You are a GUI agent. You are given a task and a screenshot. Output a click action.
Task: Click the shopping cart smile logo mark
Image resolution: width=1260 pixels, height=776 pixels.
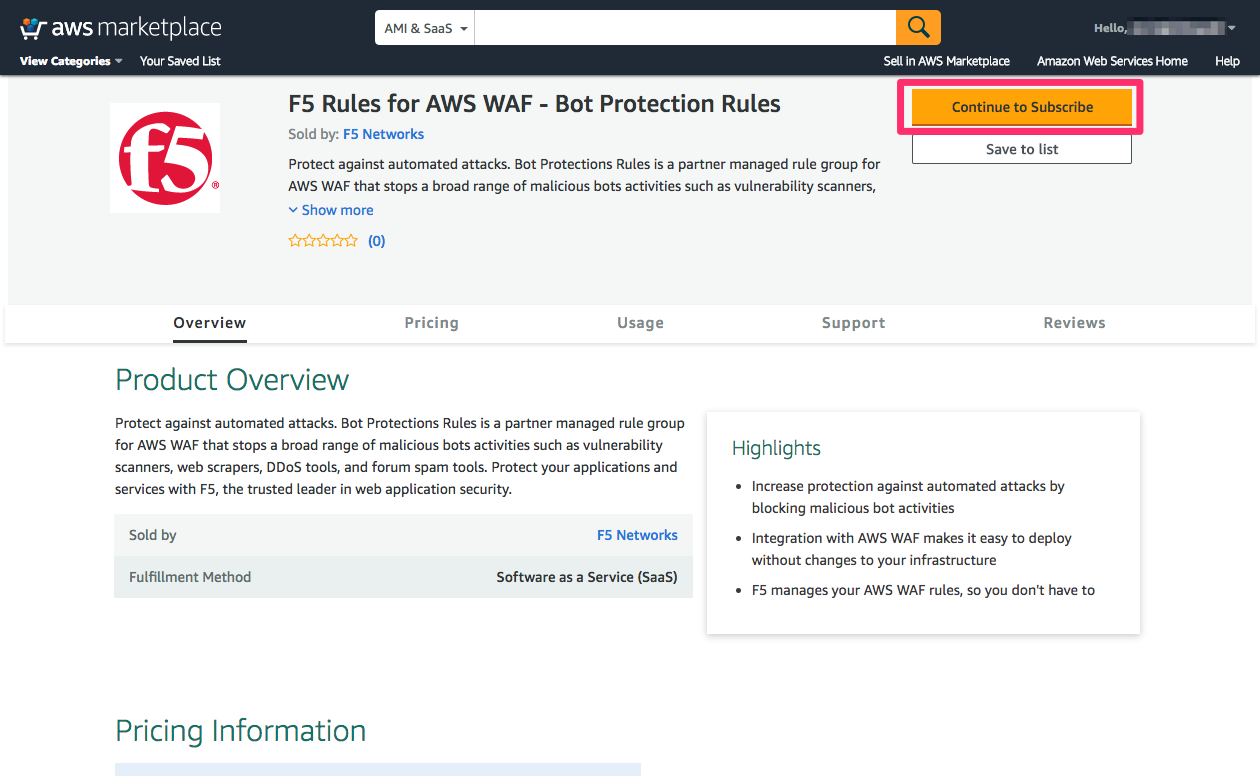pos(32,27)
